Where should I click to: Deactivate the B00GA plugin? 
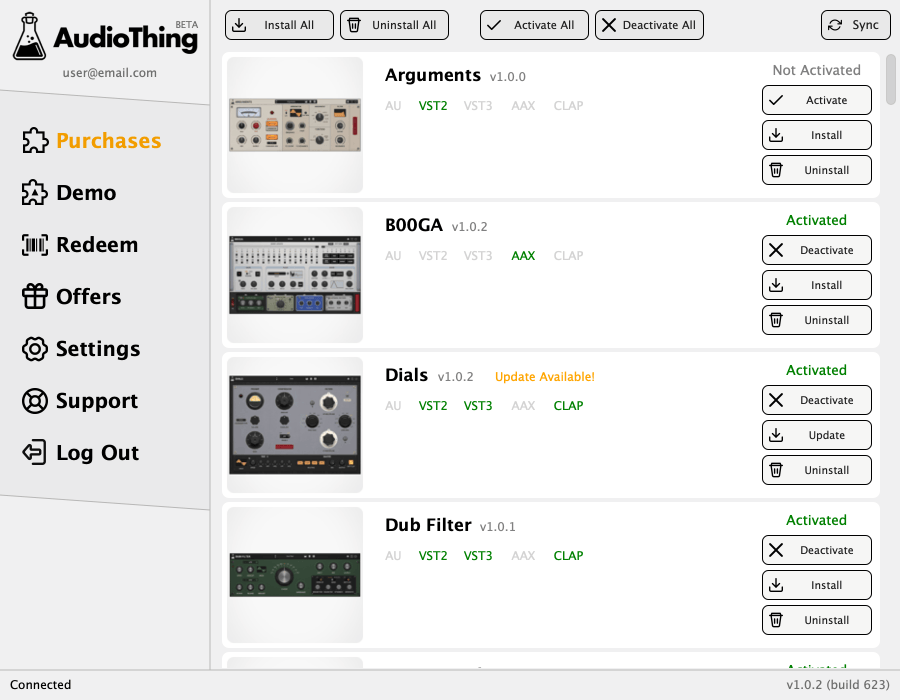pos(816,250)
